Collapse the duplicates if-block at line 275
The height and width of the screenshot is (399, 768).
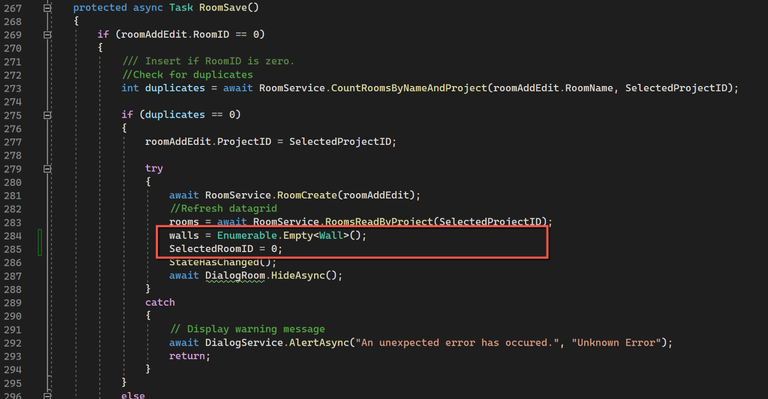(47, 115)
